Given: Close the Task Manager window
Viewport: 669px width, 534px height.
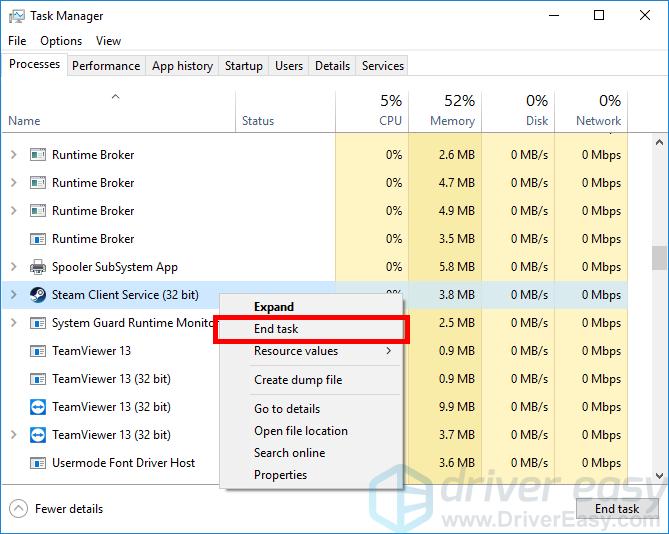Looking at the screenshot, I should click(x=645, y=16).
